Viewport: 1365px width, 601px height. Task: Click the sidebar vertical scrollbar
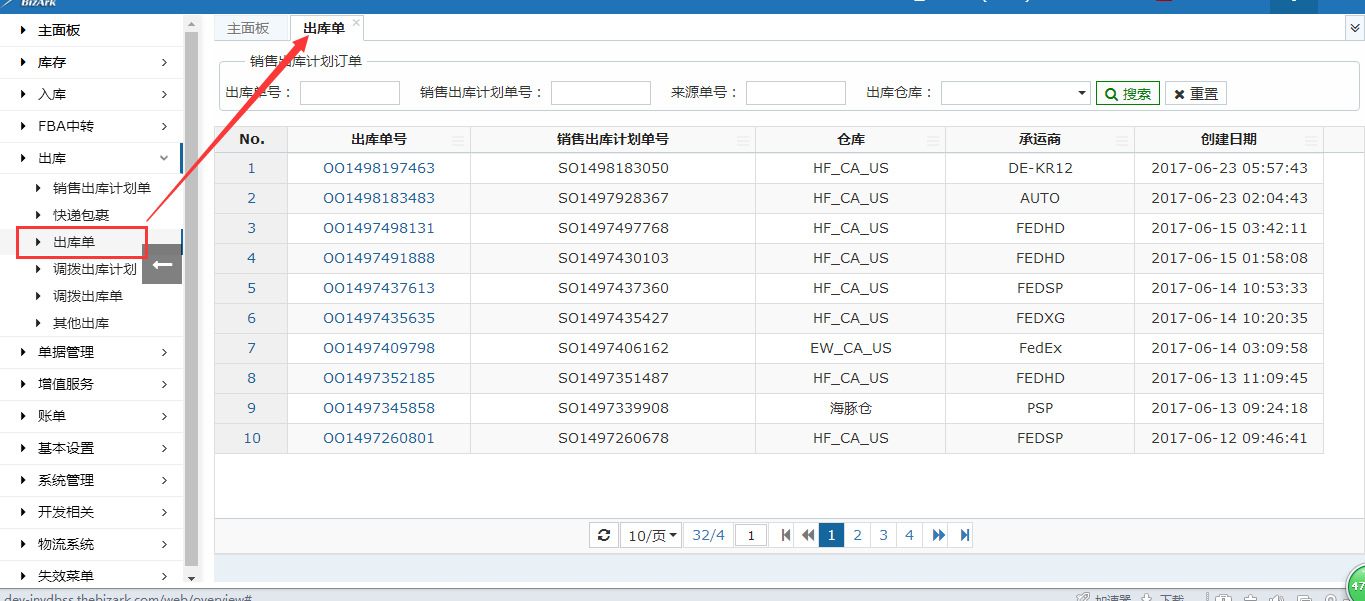[x=191, y=300]
